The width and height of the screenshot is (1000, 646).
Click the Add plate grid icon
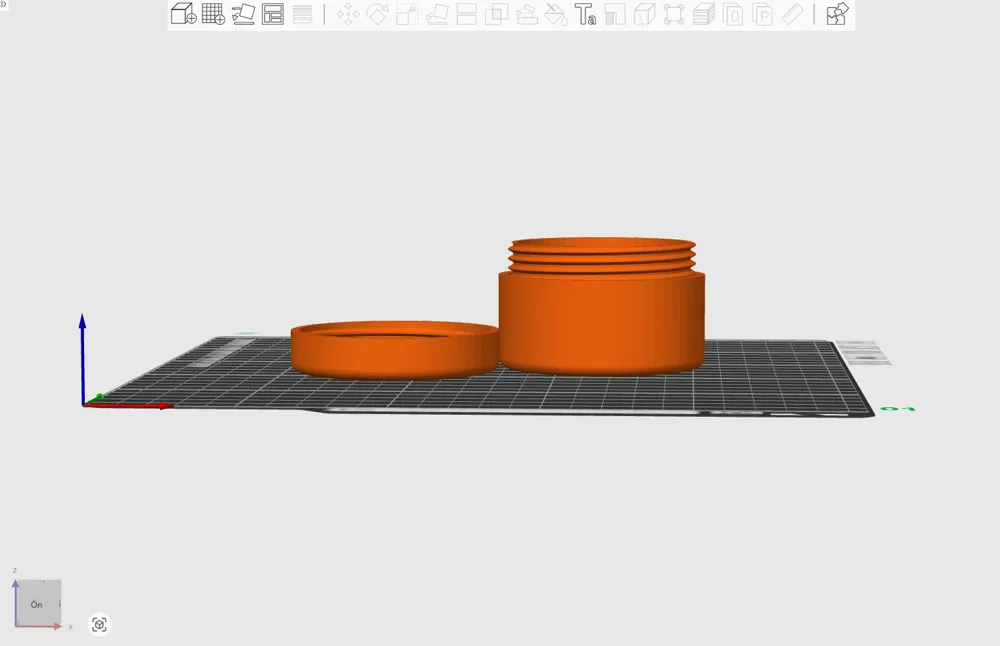click(x=213, y=13)
